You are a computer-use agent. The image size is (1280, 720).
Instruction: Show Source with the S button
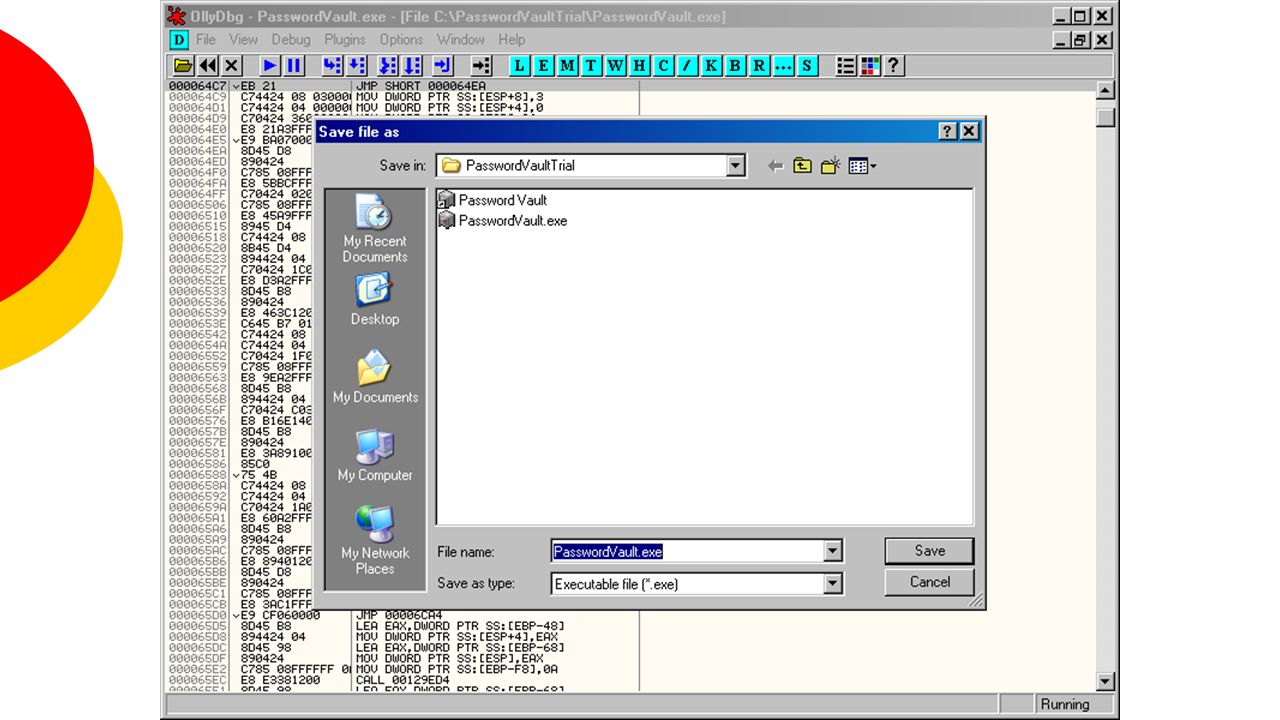[807, 66]
